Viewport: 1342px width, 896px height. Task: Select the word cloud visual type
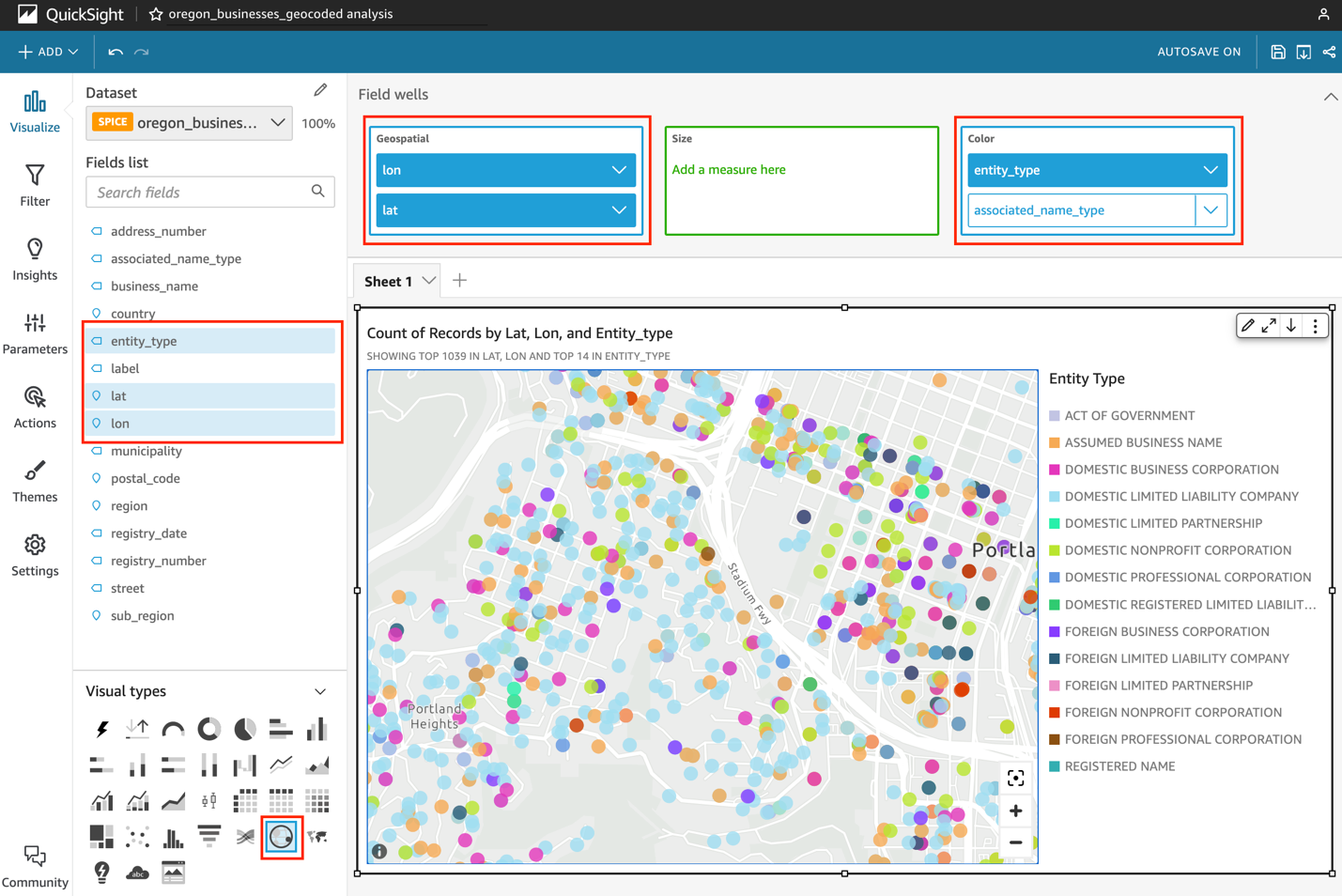click(137, 873)
